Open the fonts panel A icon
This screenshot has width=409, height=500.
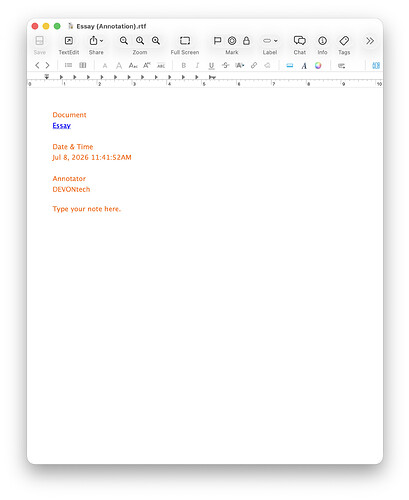pyautogui.click(x=304, y=66)
